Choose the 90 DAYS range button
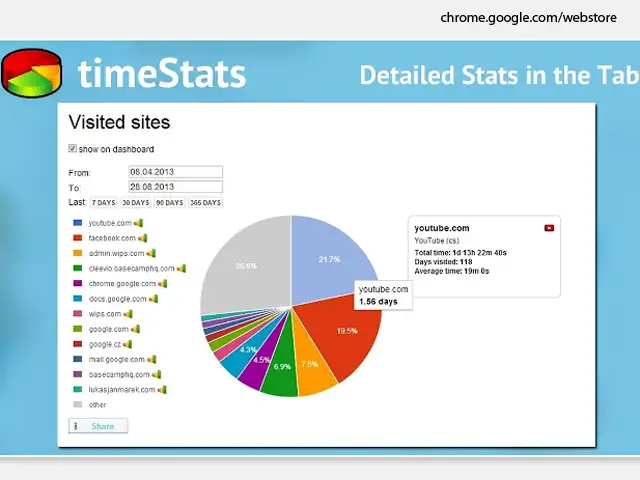Screen dimensions: 640x480 [168, 203]
